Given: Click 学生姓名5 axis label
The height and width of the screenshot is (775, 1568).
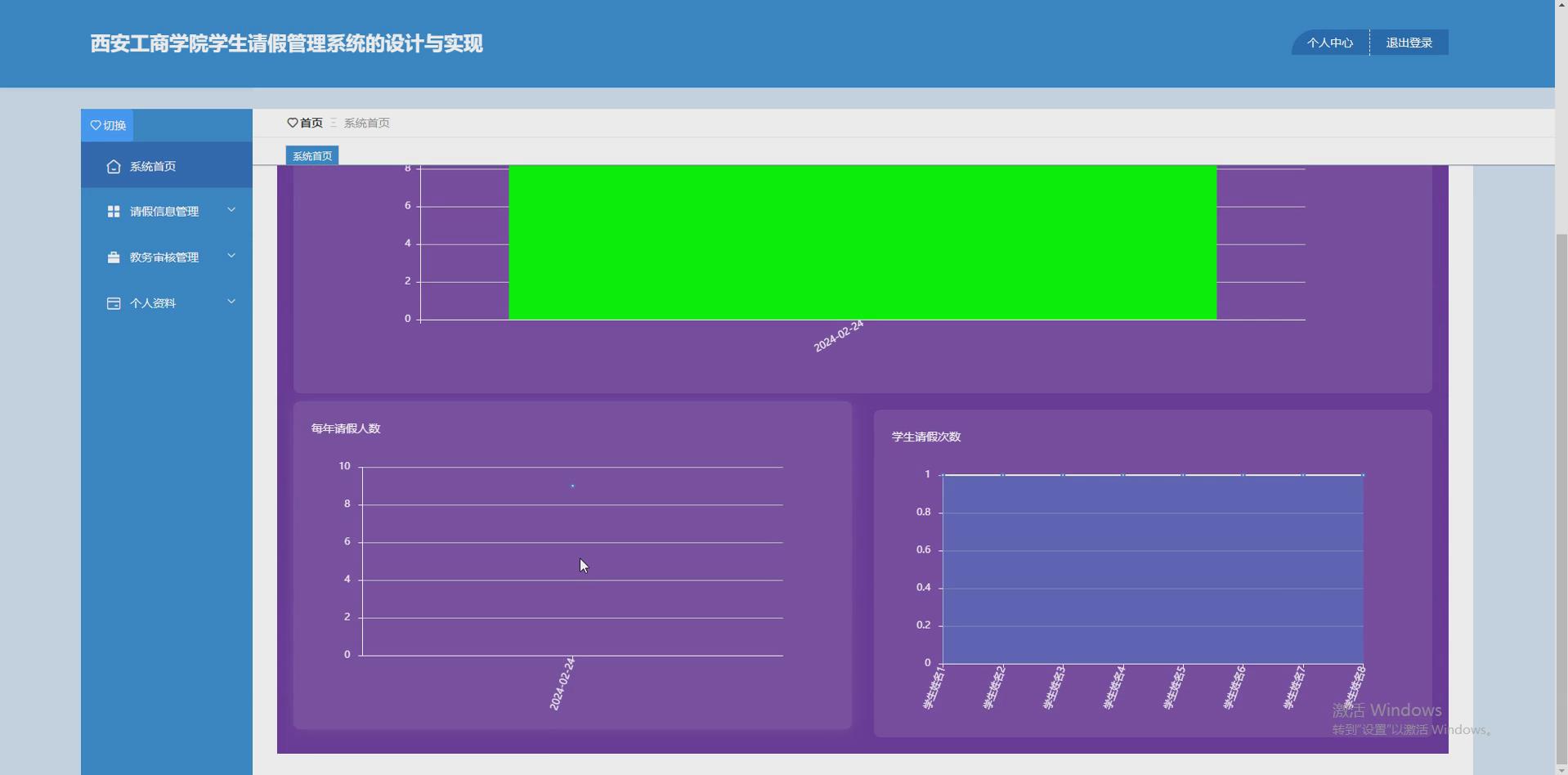Looking at the screenshot, I should pyautogui.click(x=1174, y=688).
